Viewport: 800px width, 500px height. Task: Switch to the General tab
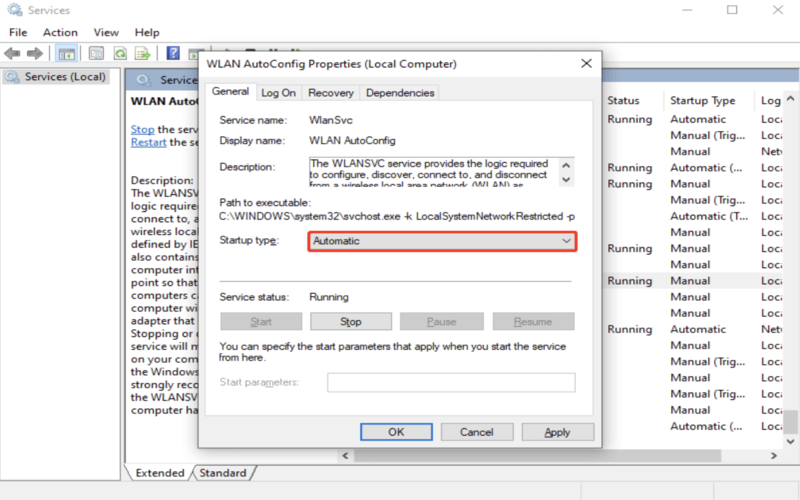point(231,91)
